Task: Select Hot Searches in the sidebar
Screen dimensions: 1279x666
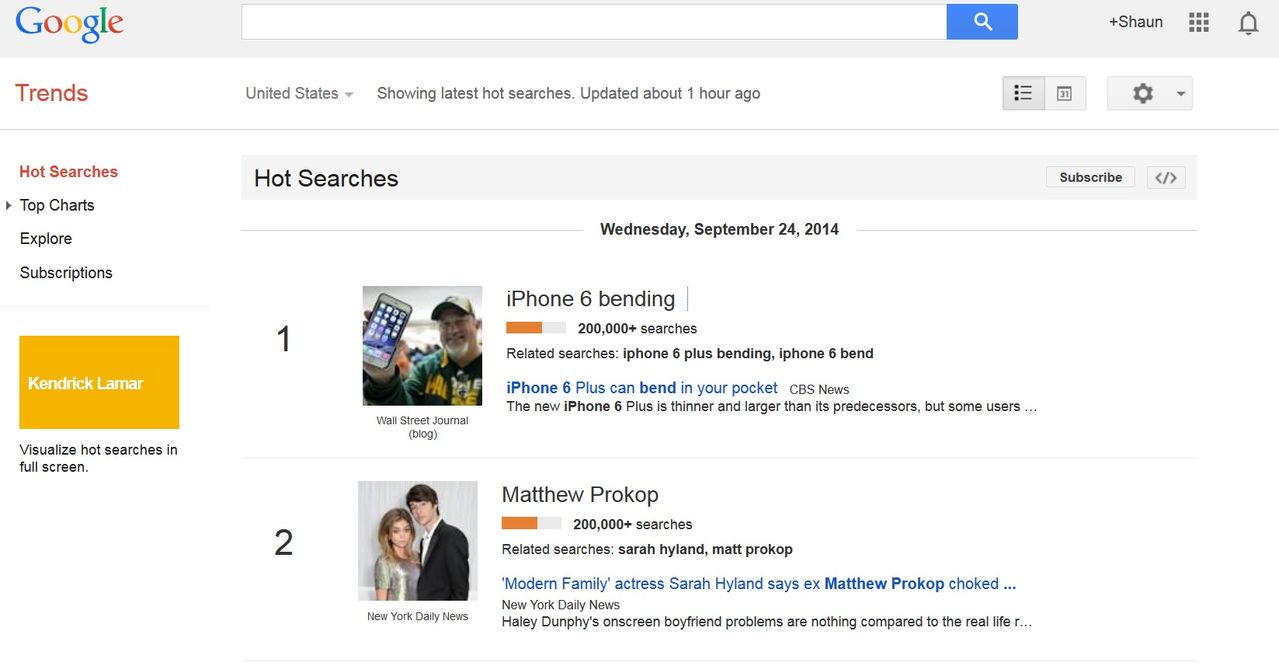Action: tap(68, 172)
